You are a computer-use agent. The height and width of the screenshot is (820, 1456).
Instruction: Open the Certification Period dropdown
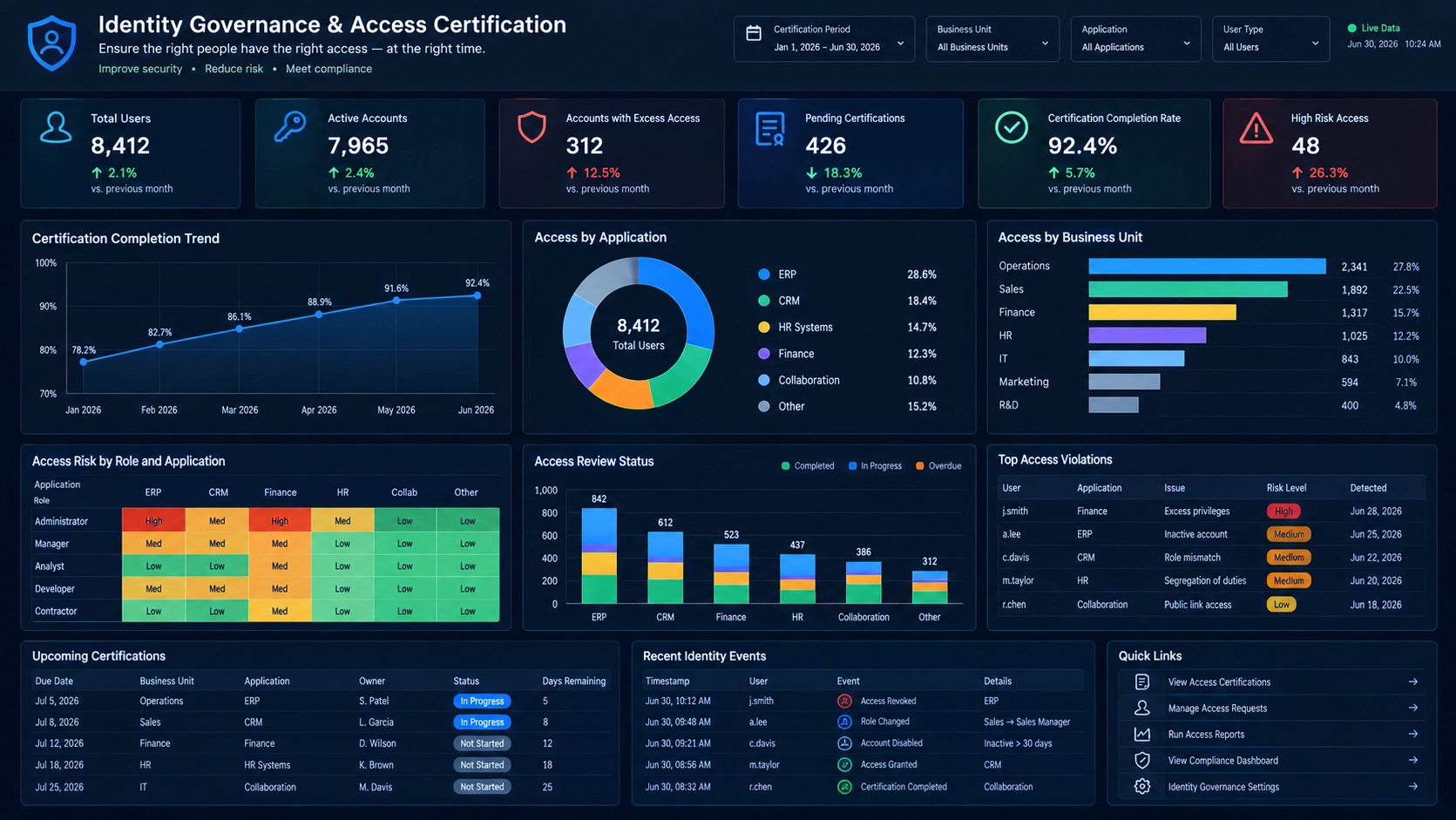pos(824,39)
